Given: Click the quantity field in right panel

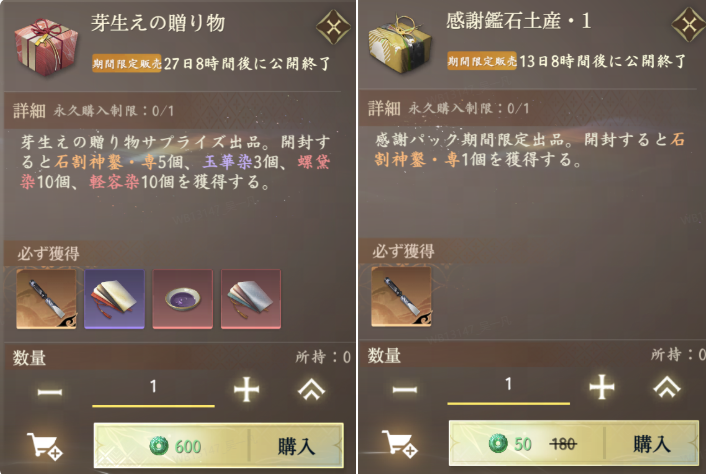Looking at the screenshot, I should (508, 388).
